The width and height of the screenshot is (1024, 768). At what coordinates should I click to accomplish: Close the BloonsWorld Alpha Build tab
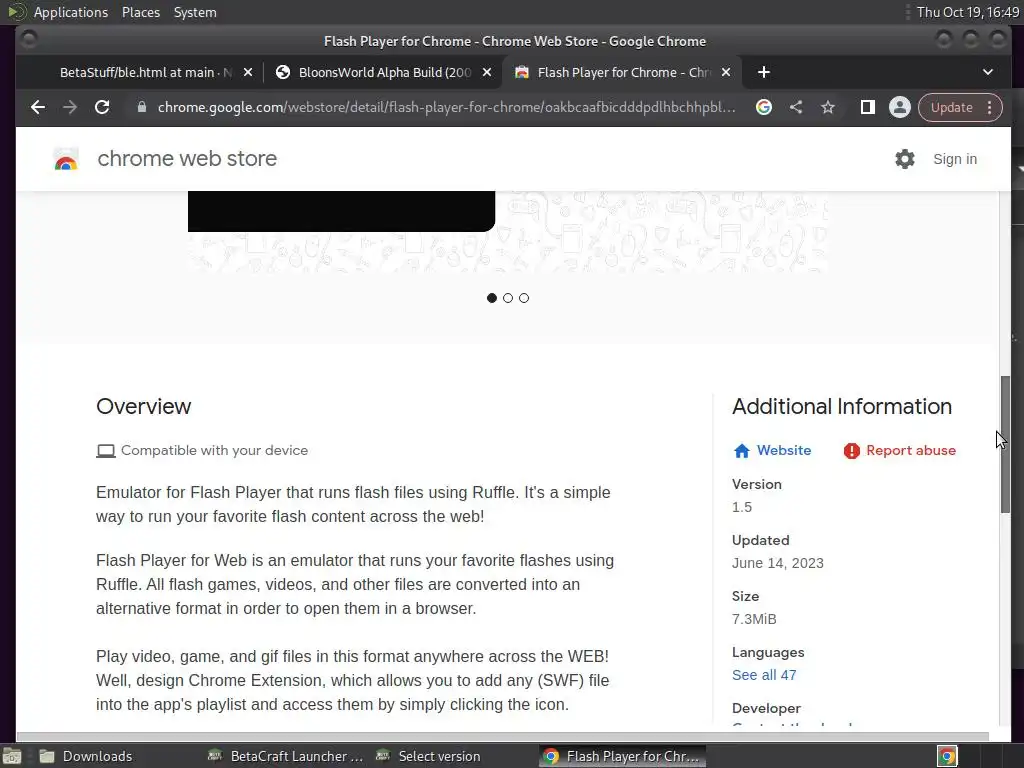click(x=487, y=72)
